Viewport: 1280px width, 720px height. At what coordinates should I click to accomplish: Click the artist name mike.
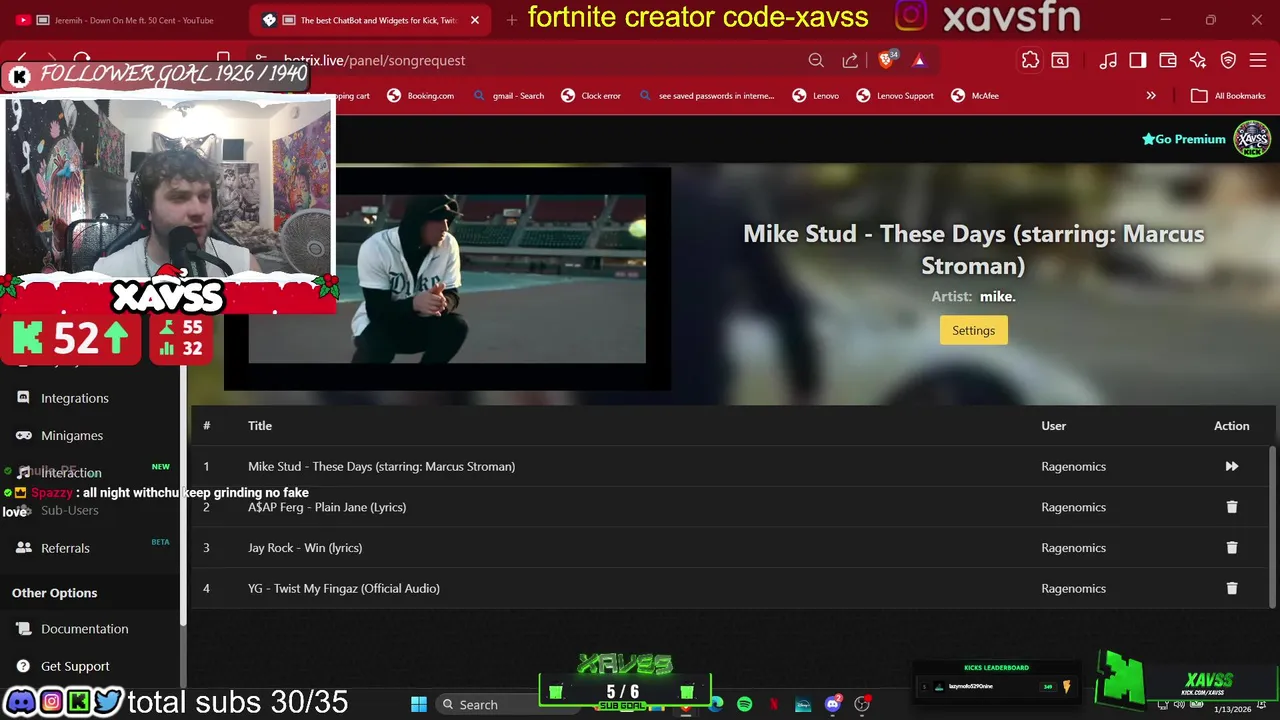click(x=997, y=296)
